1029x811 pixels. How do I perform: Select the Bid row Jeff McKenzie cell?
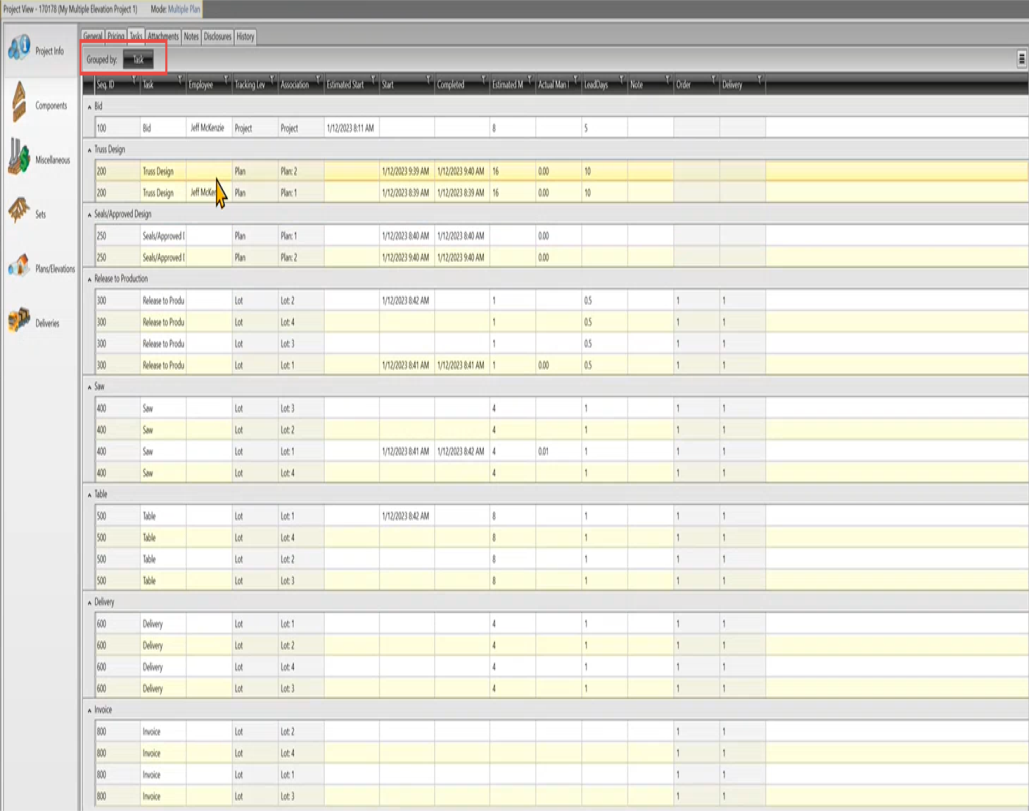209,128
